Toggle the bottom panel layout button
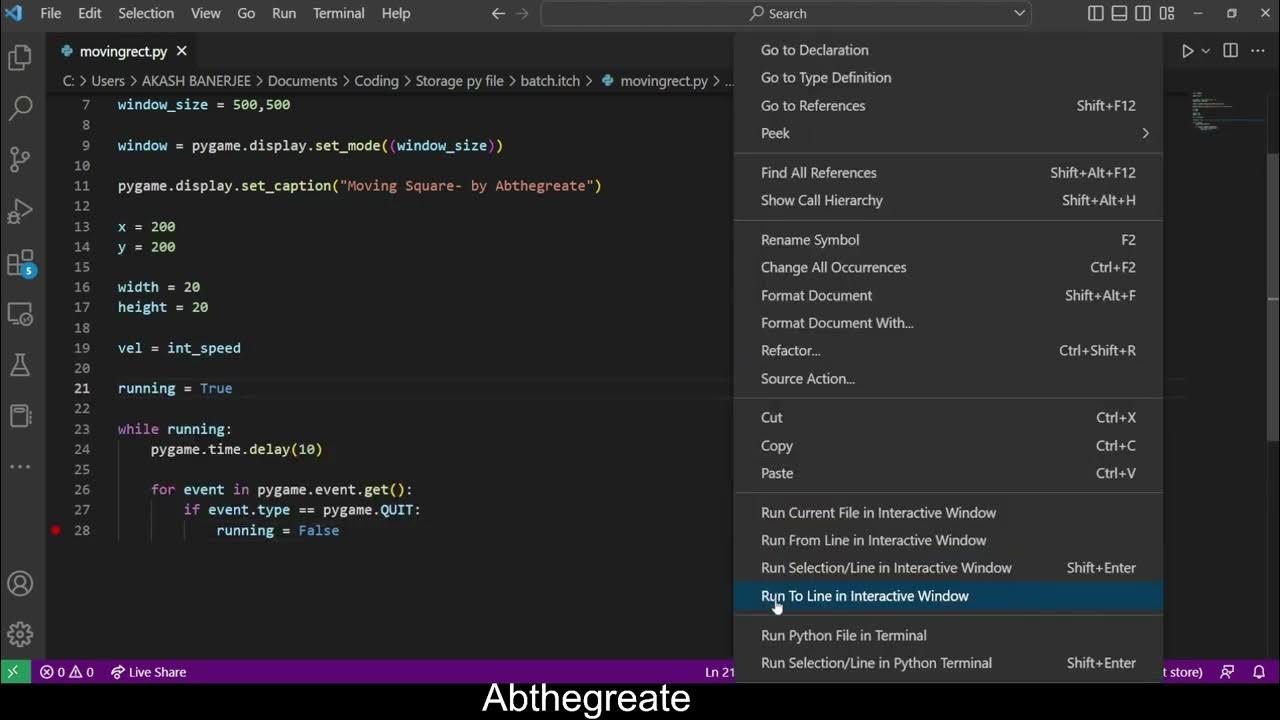1280x720 pixels. point(1119,13)
